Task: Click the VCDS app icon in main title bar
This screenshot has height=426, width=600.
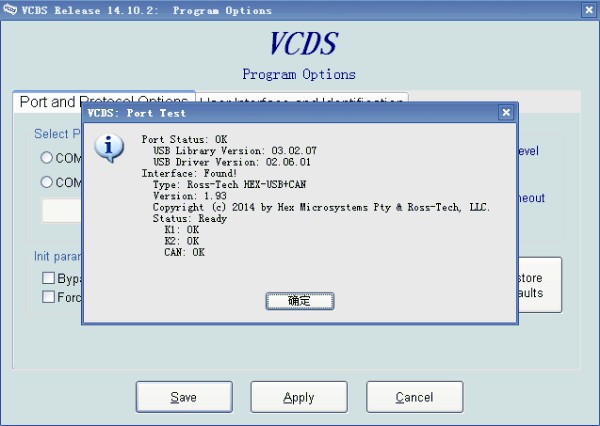Action: pos(10,10)
